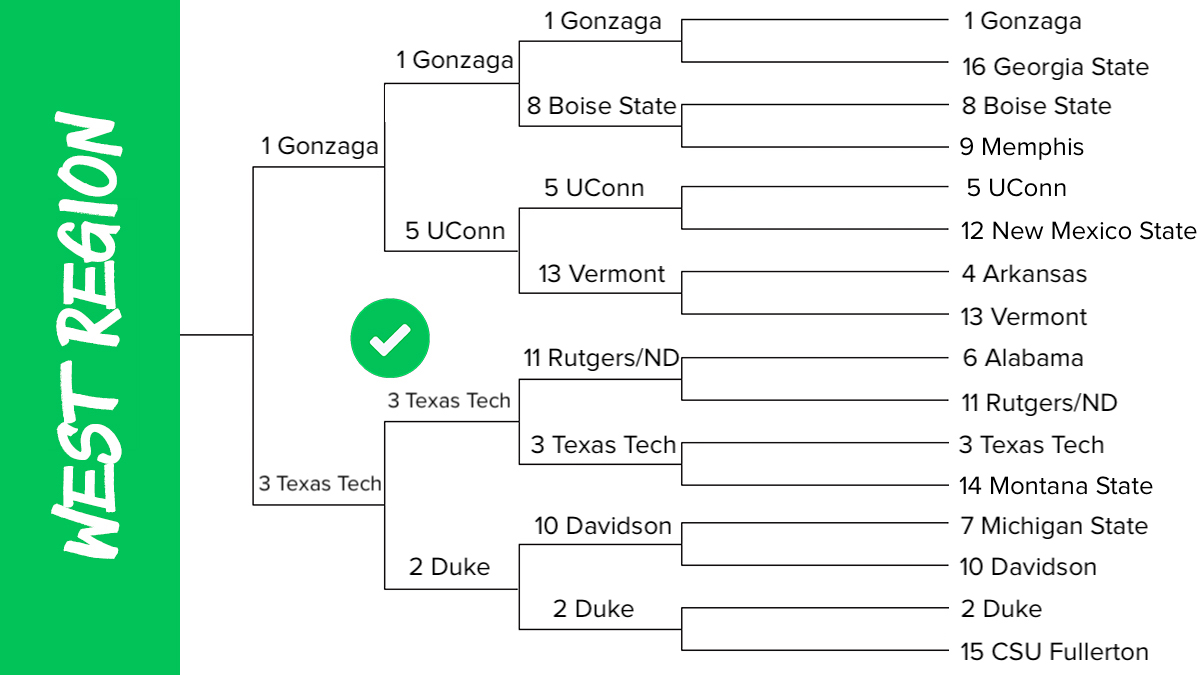Select 1 Gonzaga regional final pick
Screen dimensions: 1200x675
tap(320, 146)
